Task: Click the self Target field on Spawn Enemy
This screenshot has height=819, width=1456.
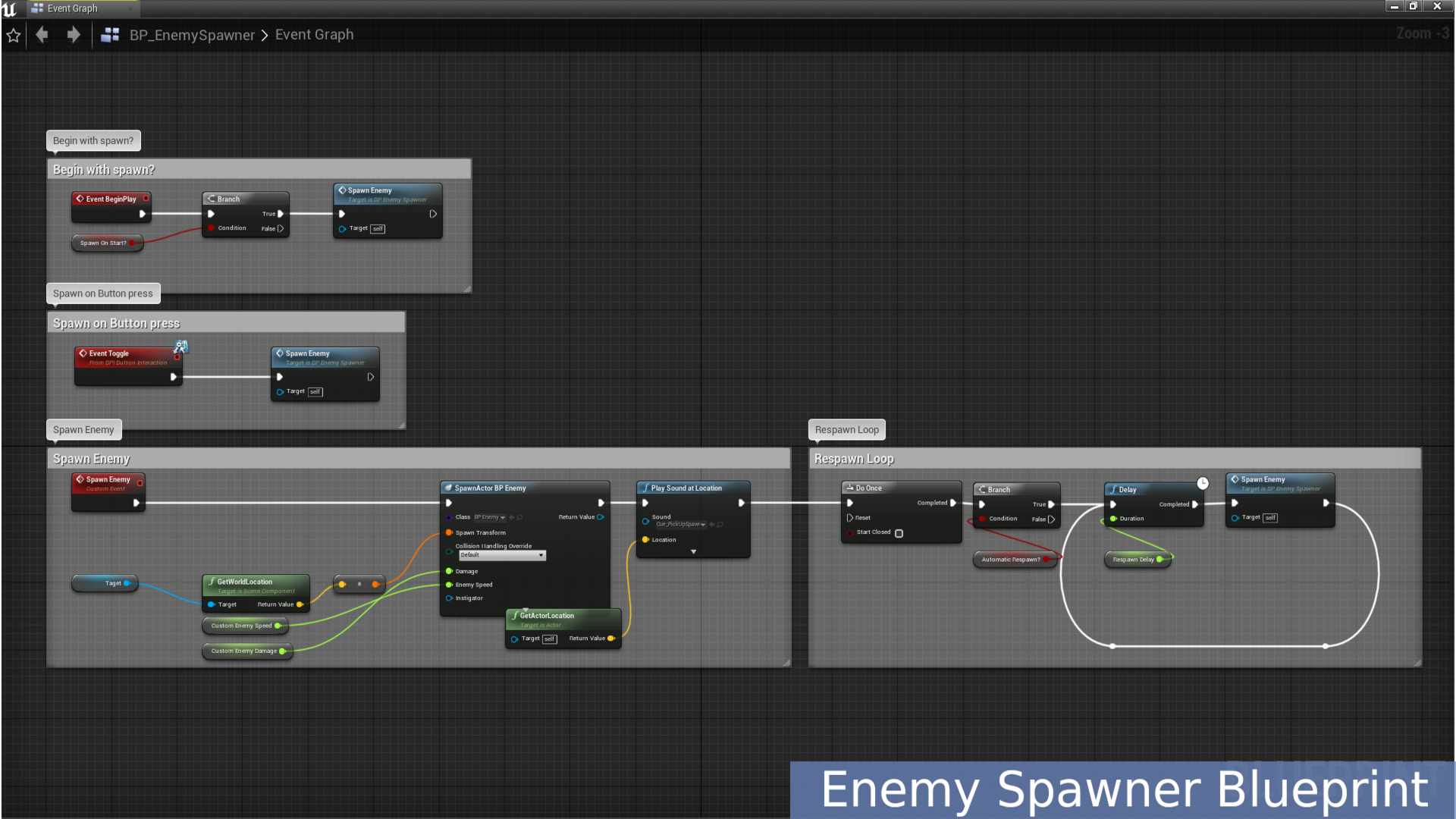Action: (x=378, y=228)
